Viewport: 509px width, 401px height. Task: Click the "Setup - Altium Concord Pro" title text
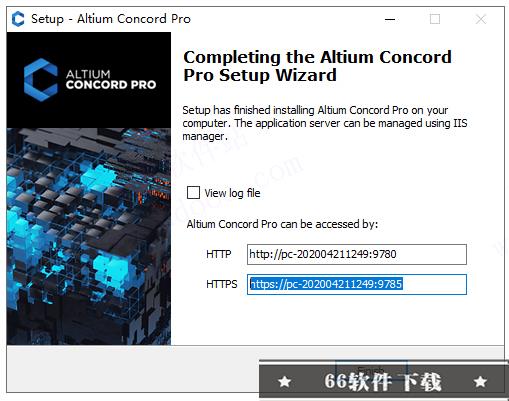tap(111, 19)
